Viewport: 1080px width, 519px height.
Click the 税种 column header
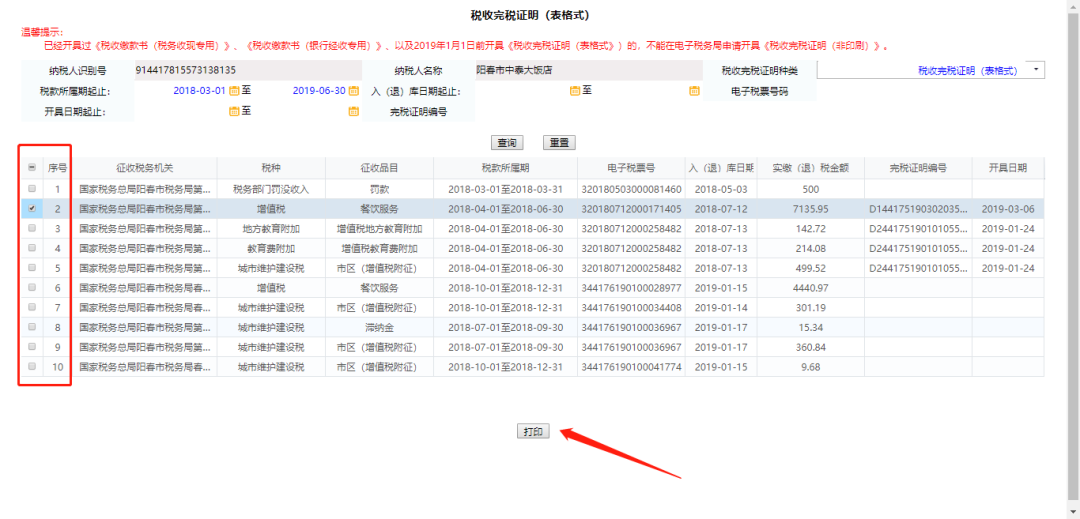click(x=271, y=168)
